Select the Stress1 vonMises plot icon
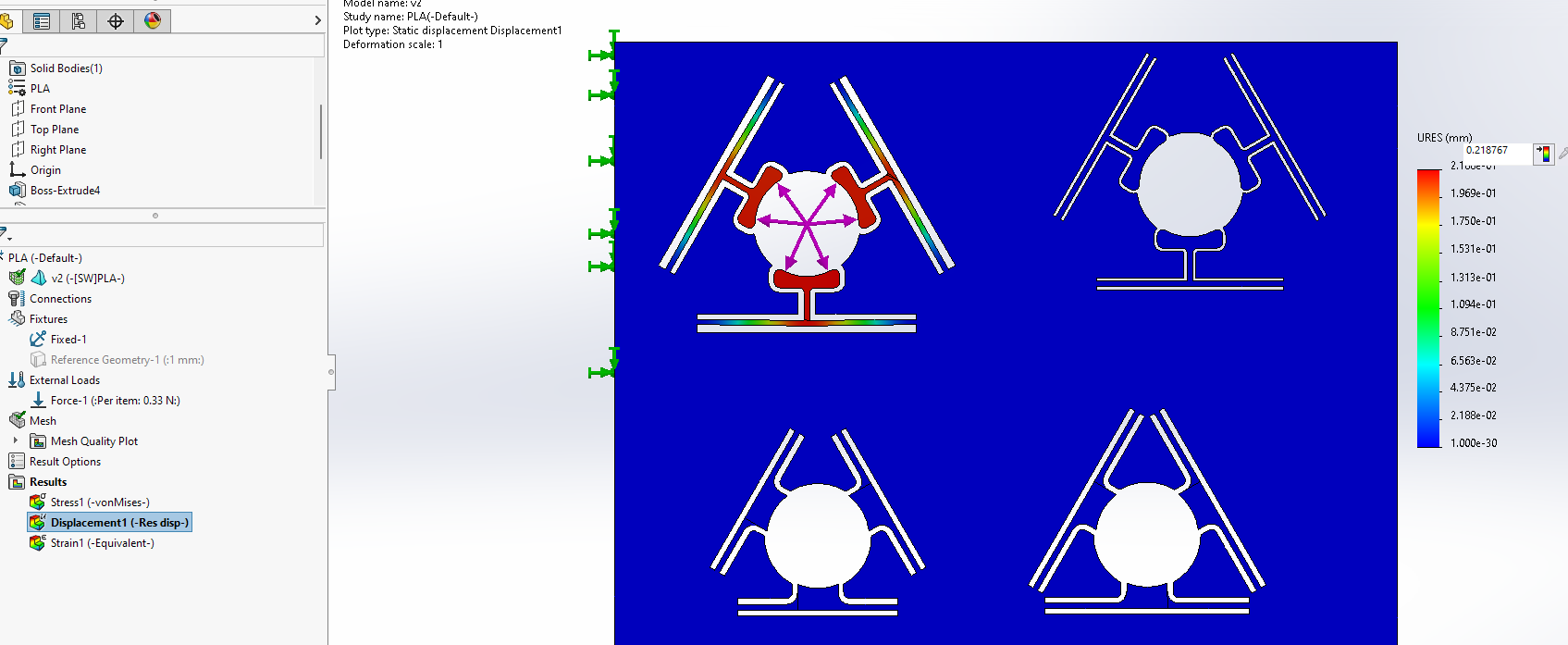Screen dimensions: 1568x645 [37, 502]
